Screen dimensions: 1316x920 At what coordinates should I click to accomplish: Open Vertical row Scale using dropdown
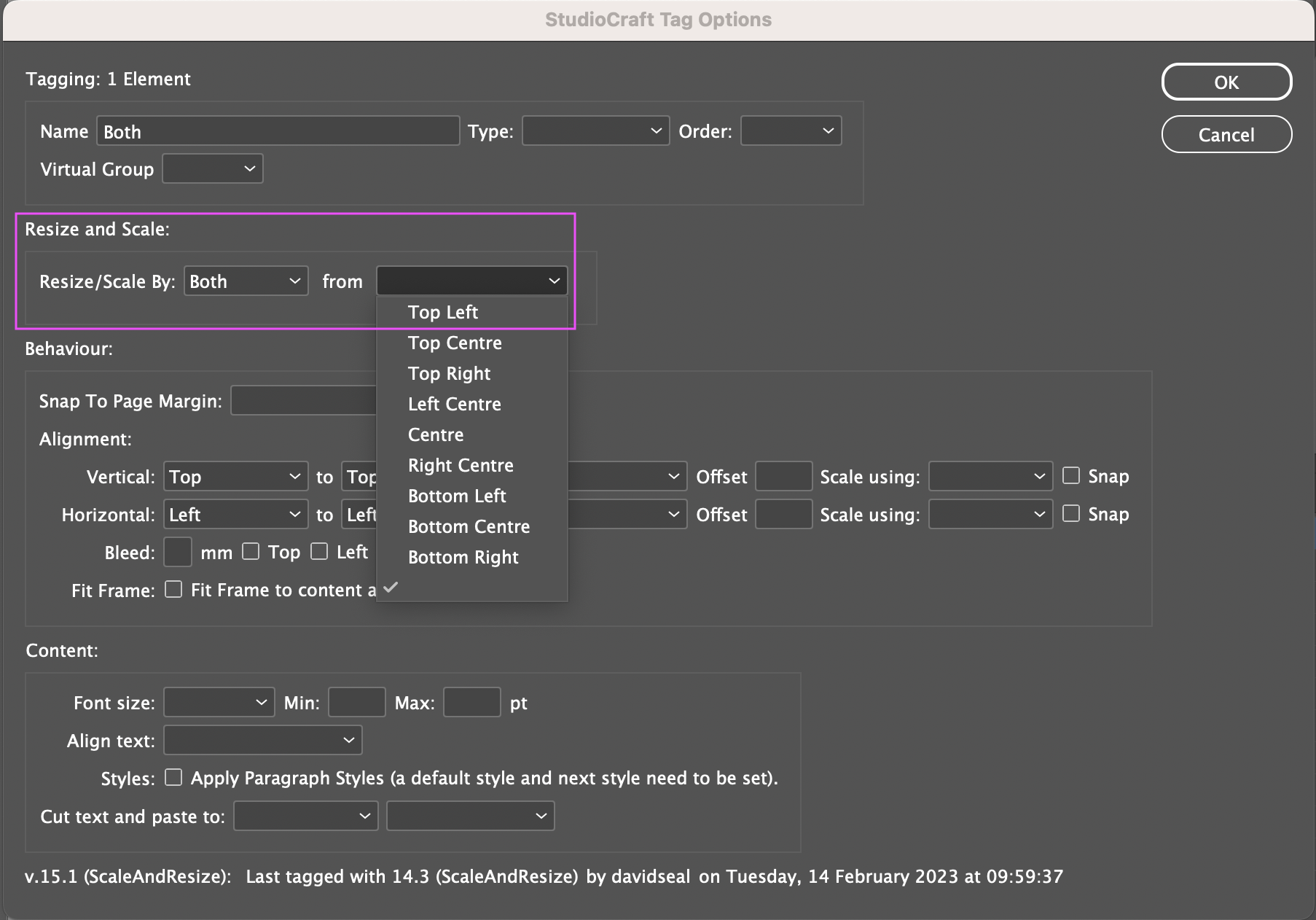click(x=990, y=477)
